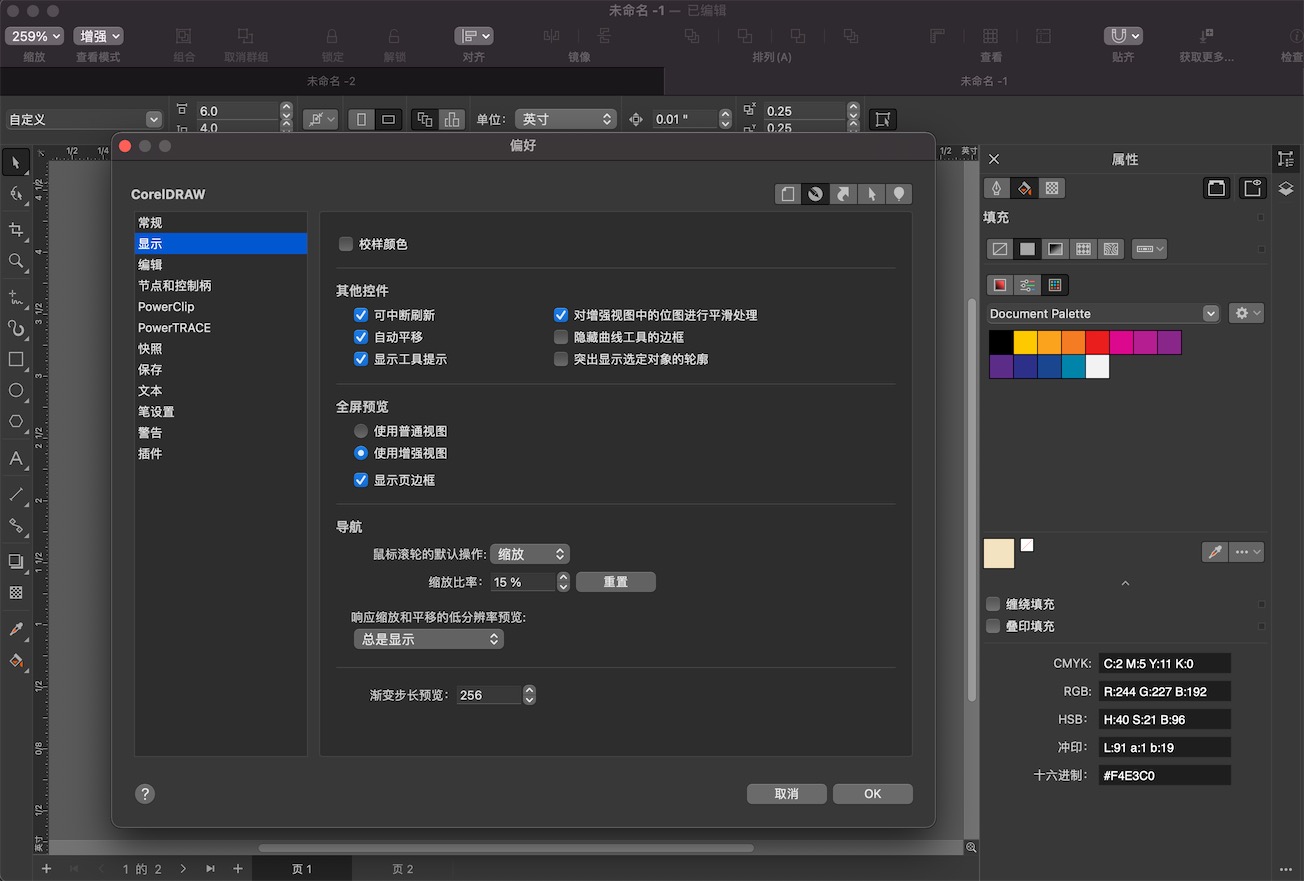1304x881 pixels.
Task: Select the Pick tool in toolbox
Action: click(x=16, y=162)
